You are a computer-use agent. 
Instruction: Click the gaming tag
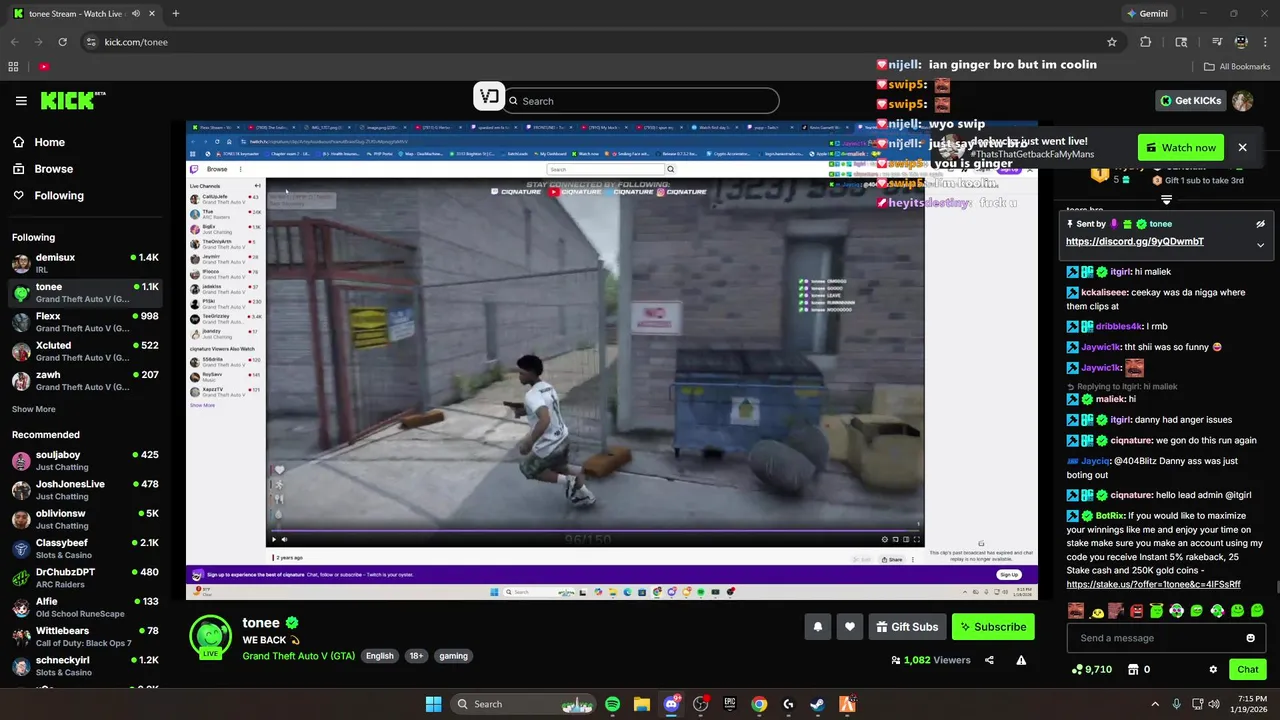pos(453,656)
